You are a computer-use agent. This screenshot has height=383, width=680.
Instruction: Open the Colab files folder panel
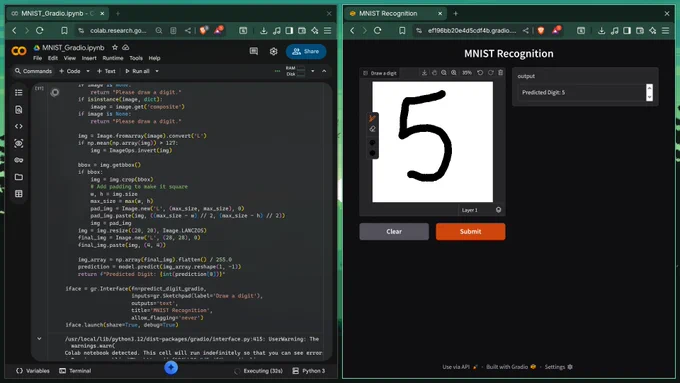point(19,177)
